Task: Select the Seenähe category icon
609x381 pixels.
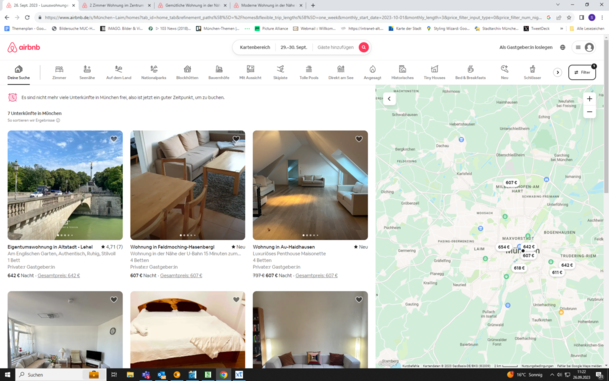Action: (x=87, y=69)
